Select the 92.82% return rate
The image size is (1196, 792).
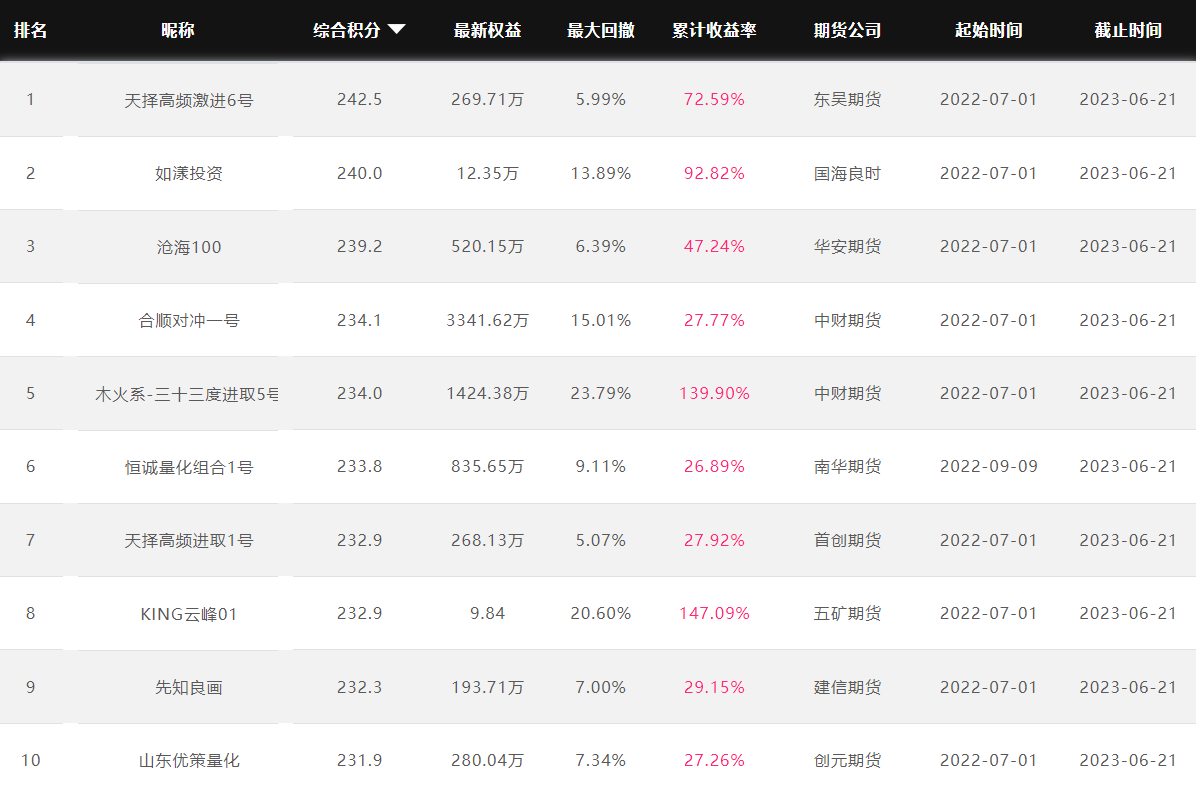714,173
